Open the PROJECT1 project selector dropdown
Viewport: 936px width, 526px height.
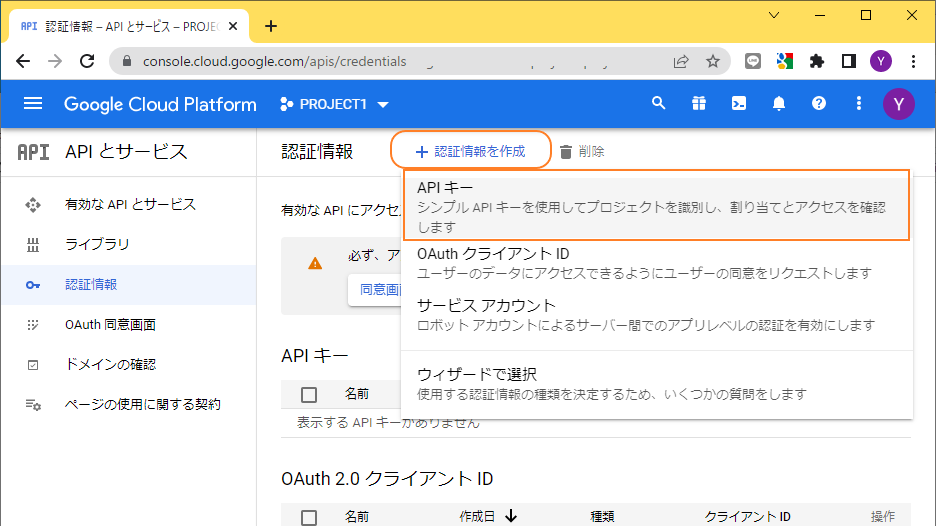[x=334, y=104]
